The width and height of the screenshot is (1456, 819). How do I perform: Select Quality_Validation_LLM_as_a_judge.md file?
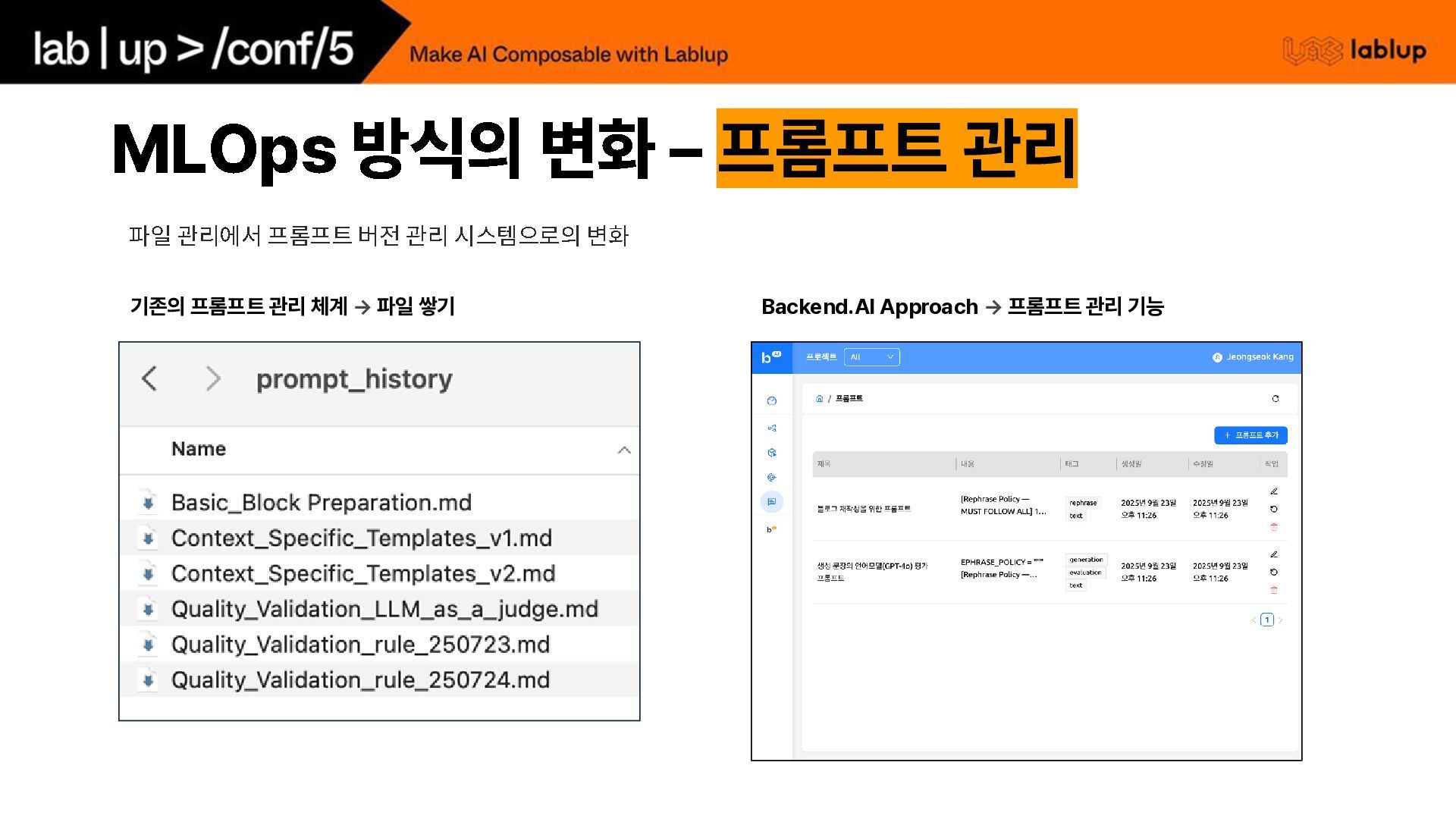click(x=384, y=609)
